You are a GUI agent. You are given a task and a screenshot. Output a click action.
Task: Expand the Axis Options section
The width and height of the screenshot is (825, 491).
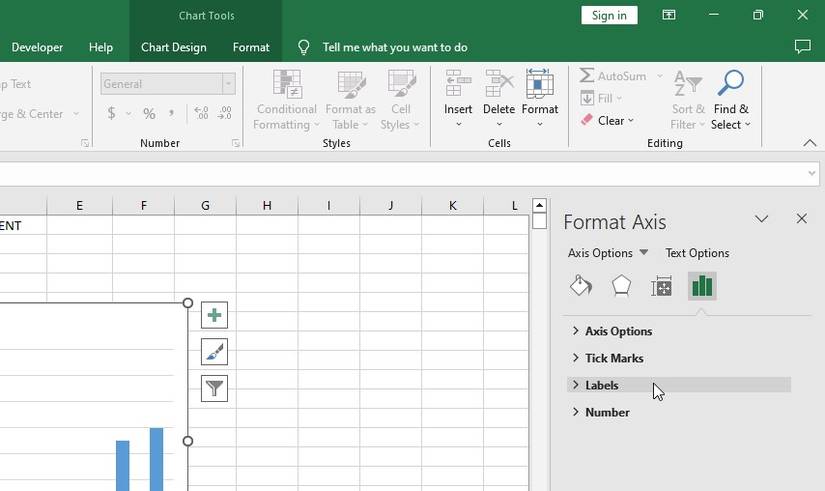[x=618, y=331]
